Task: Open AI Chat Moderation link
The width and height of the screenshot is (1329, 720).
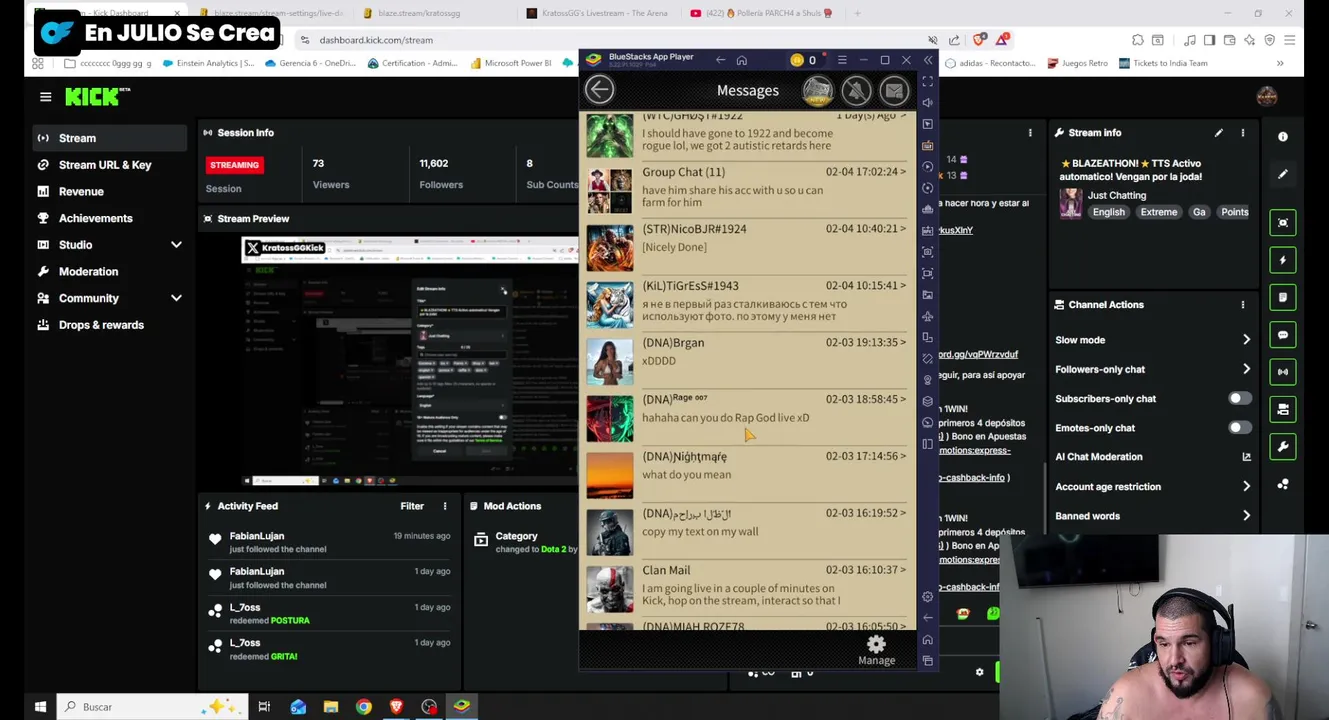Action: 1152,457
